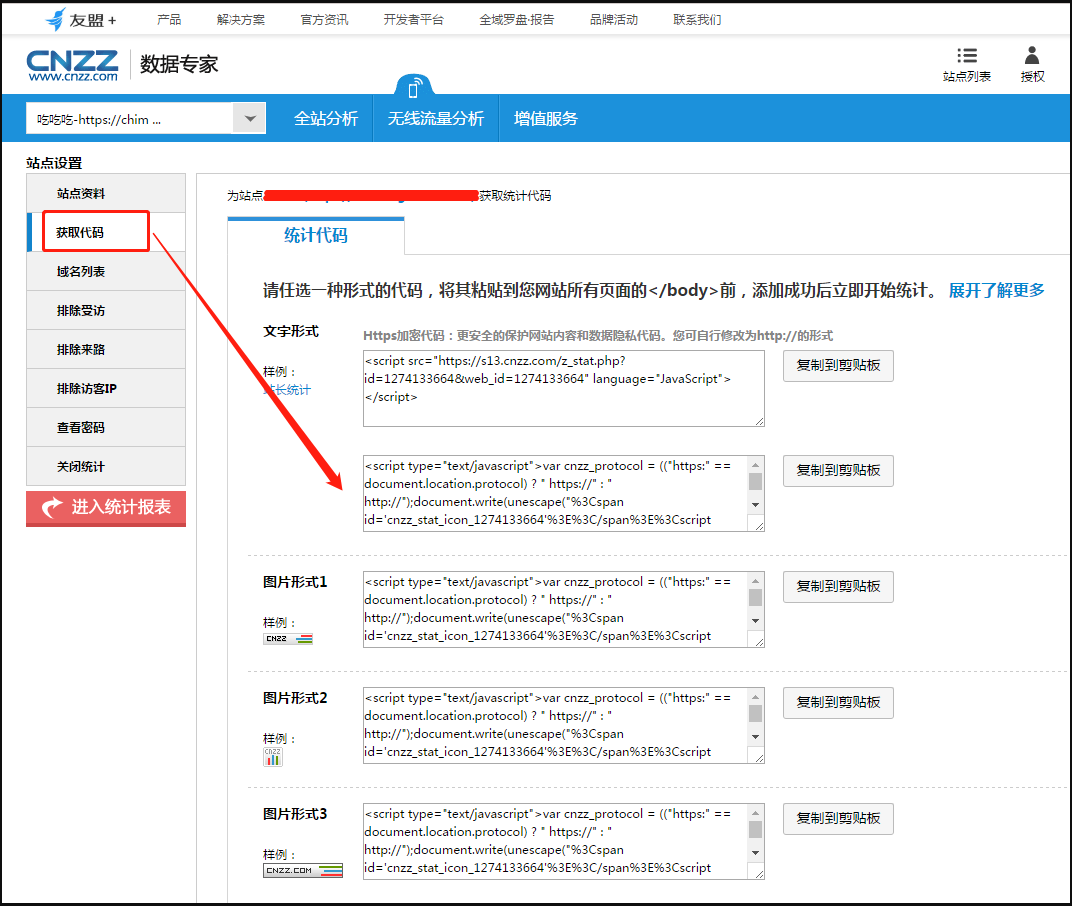Click the scrollbar thumb of 图片形式3 code box
1072x906 pixels.
[755, 829]
